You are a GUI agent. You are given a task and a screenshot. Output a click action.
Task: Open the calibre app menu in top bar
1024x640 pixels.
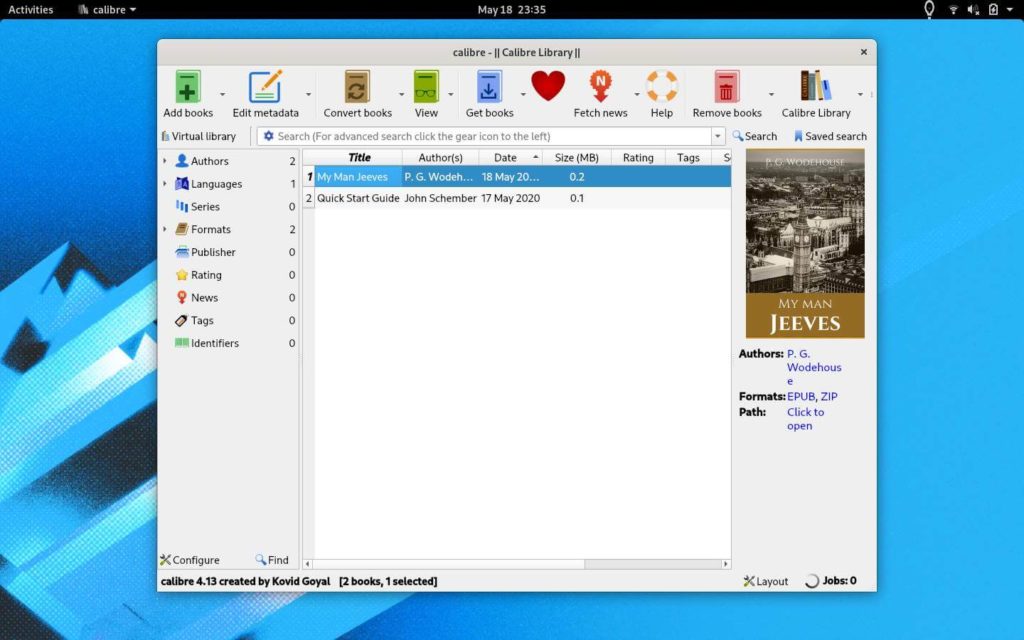point(107,9)
